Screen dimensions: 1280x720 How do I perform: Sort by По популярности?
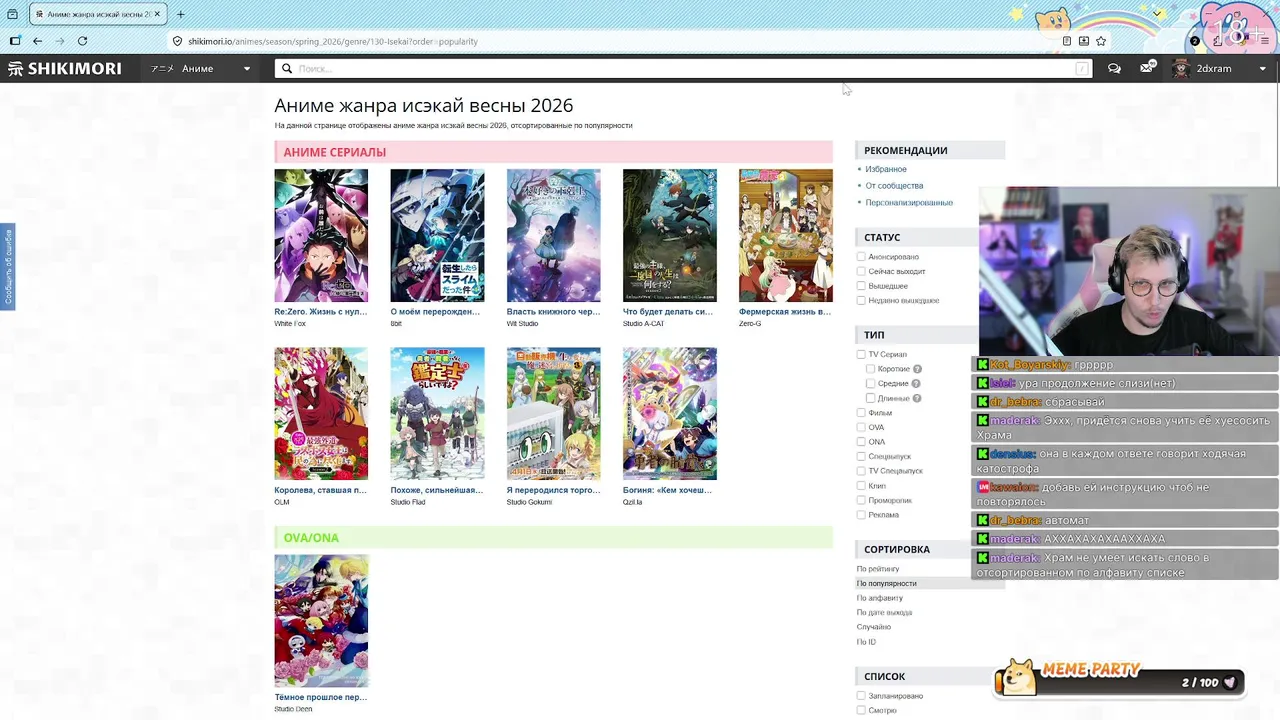click(886, 583)
